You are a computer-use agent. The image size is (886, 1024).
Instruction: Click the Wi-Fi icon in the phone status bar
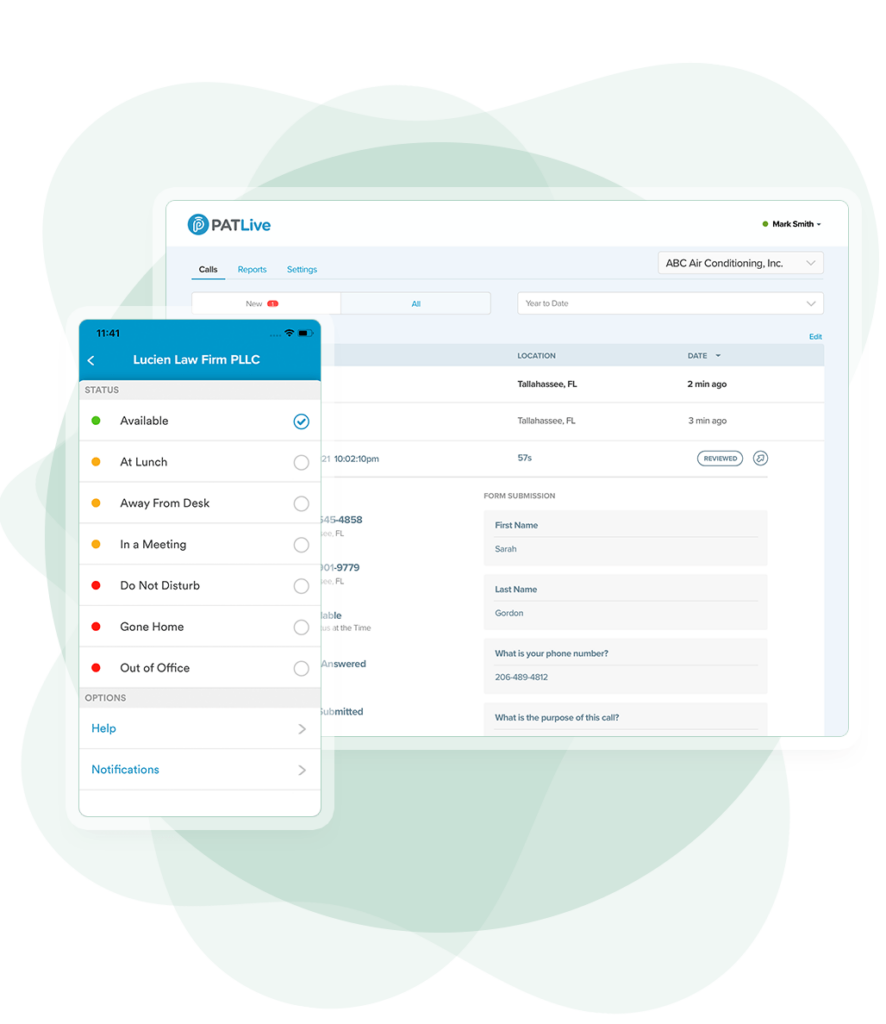pyautogui.click(x=289, y=333)
